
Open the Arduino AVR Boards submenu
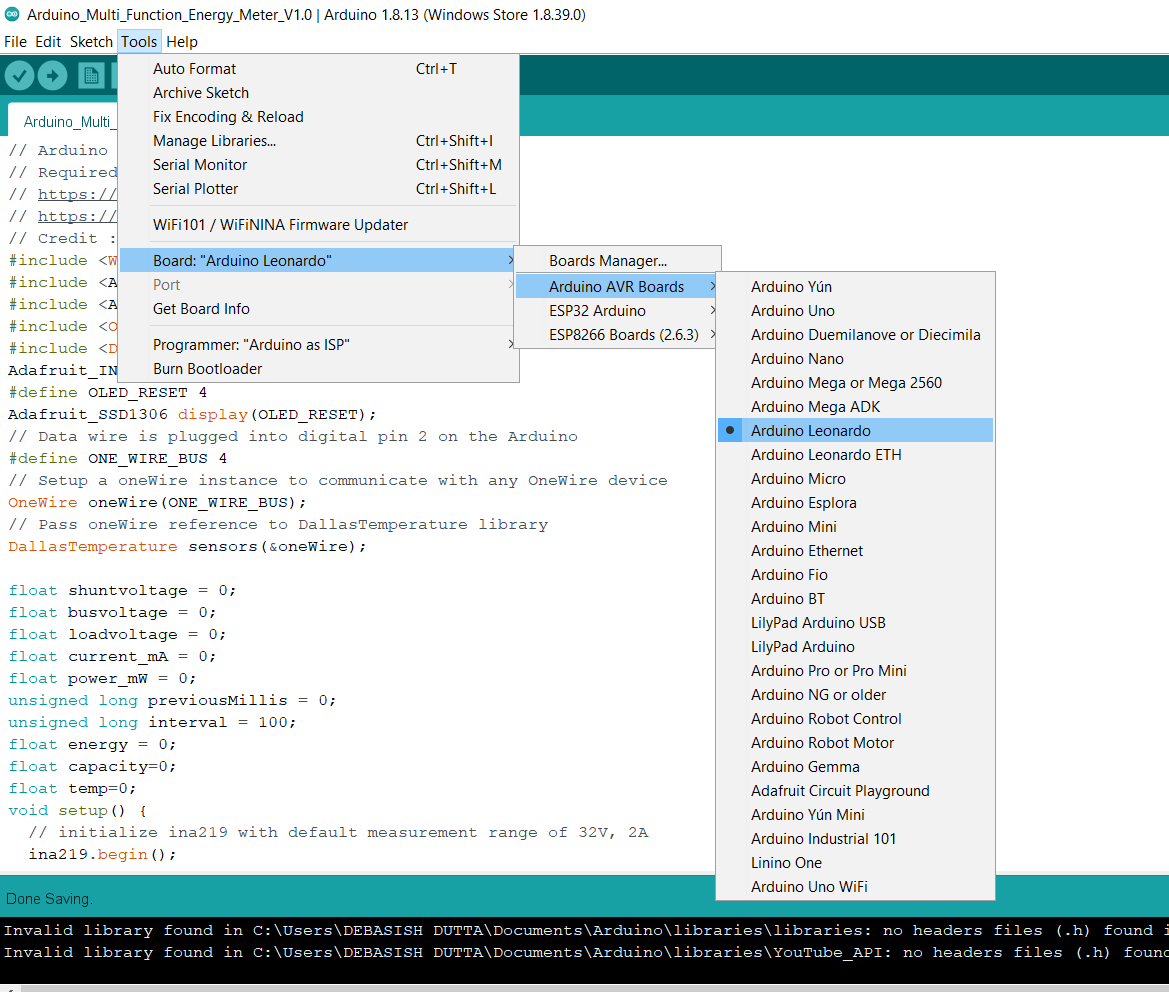tap(616, 287)
